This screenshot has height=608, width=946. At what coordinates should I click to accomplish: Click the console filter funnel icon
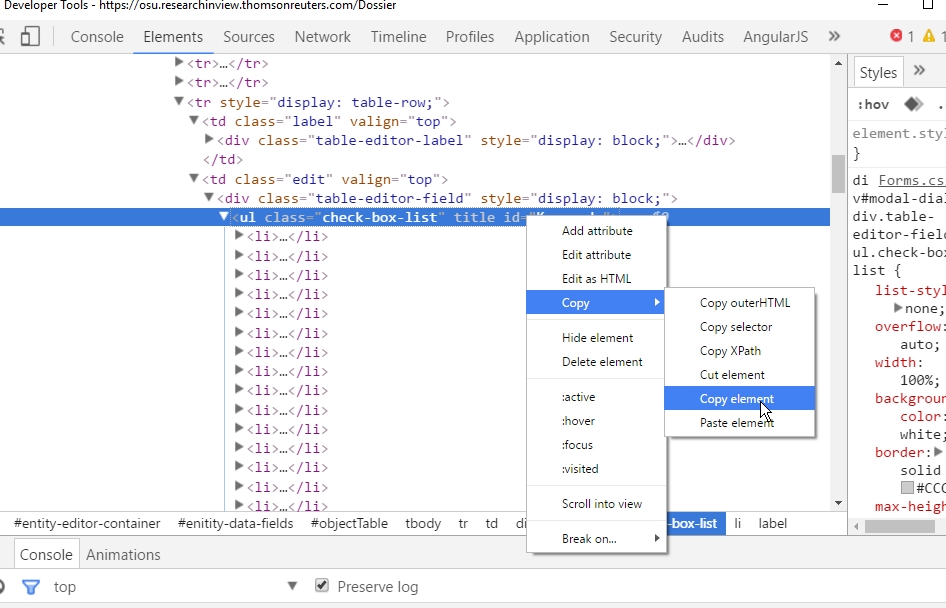click(31, 586)
